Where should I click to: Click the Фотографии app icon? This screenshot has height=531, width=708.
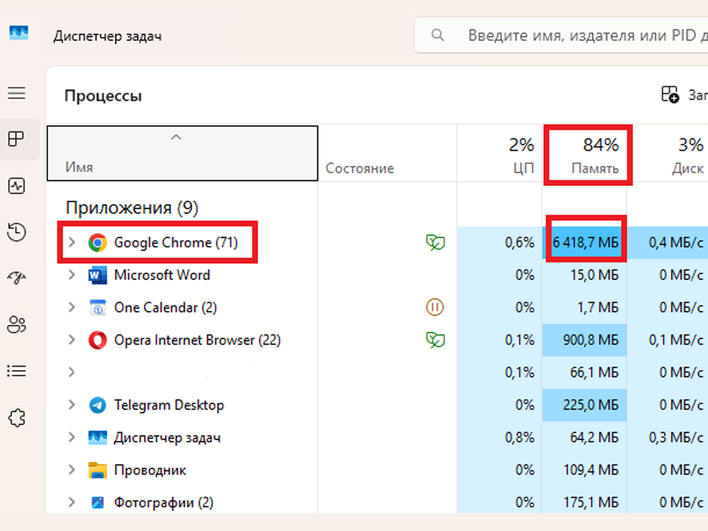pyautogui.click(x=98, y=503)
